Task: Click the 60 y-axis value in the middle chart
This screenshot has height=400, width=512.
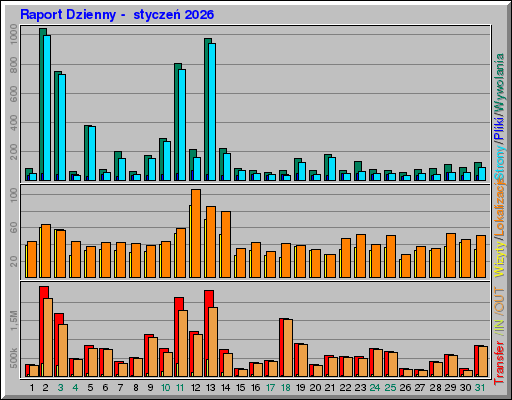Action: click(14, 228)
